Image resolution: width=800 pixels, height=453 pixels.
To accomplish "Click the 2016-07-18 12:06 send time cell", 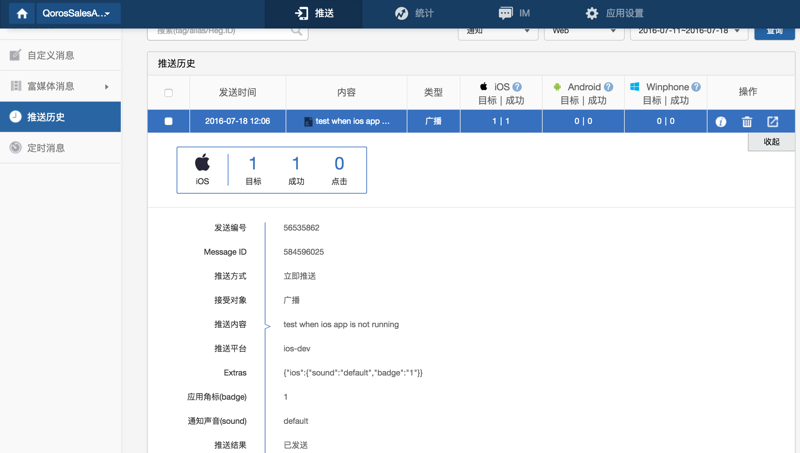I will click(238, 121).
